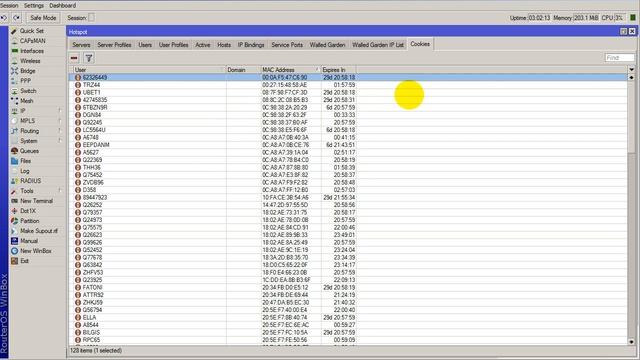Switch to the IP Bindings tab

(x=251, y=45)
